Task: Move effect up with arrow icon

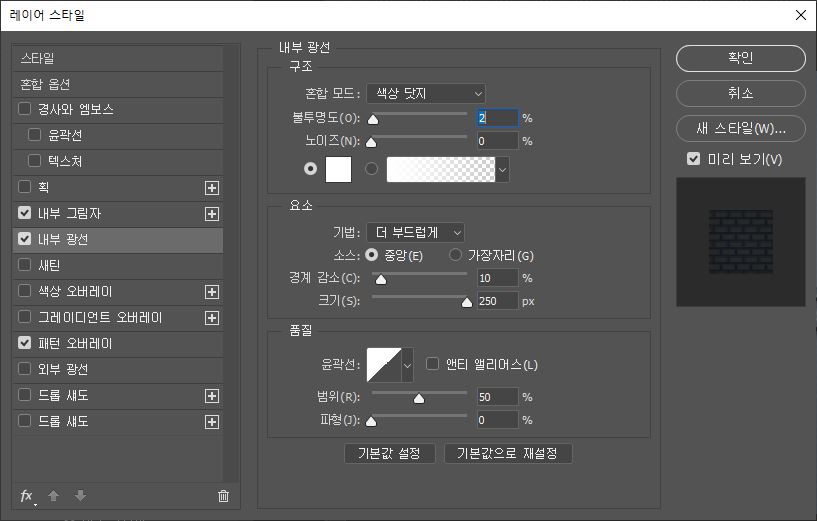Action: click(x=54, y=496)
